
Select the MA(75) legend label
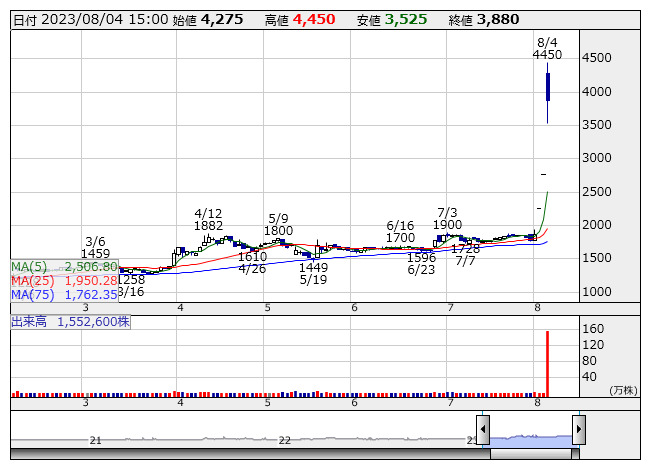click(x=65, y=295)
